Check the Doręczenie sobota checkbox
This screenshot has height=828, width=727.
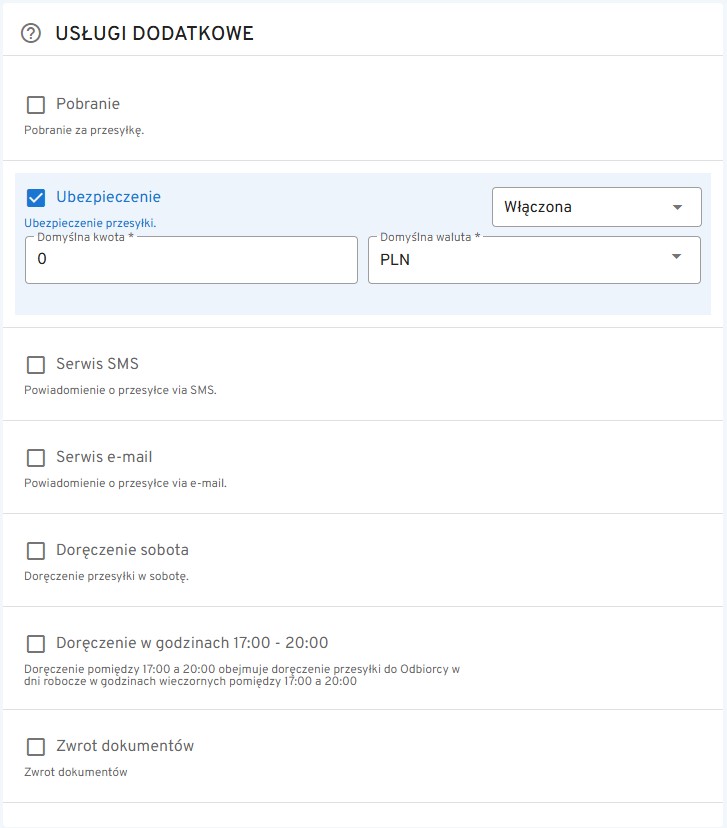tap(36, 550)
